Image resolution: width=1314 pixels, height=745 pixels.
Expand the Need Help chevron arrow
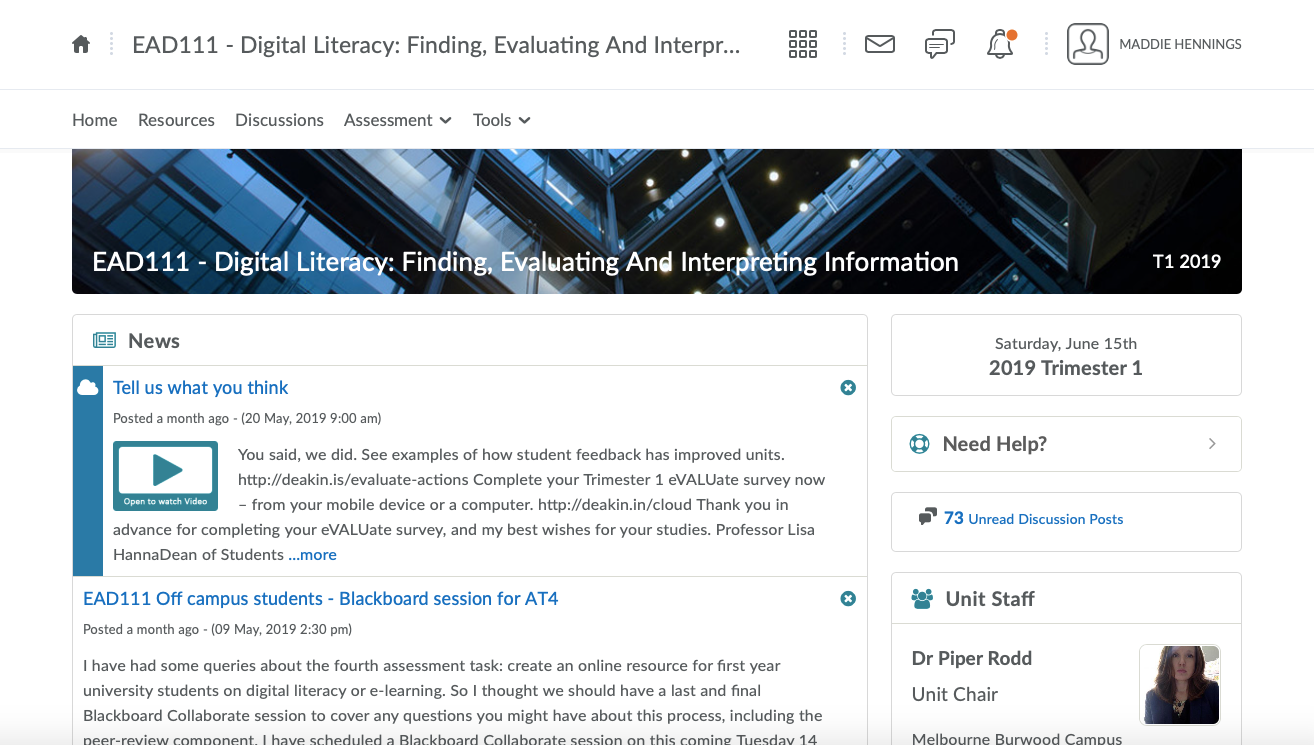click(x=1212, y=444)
